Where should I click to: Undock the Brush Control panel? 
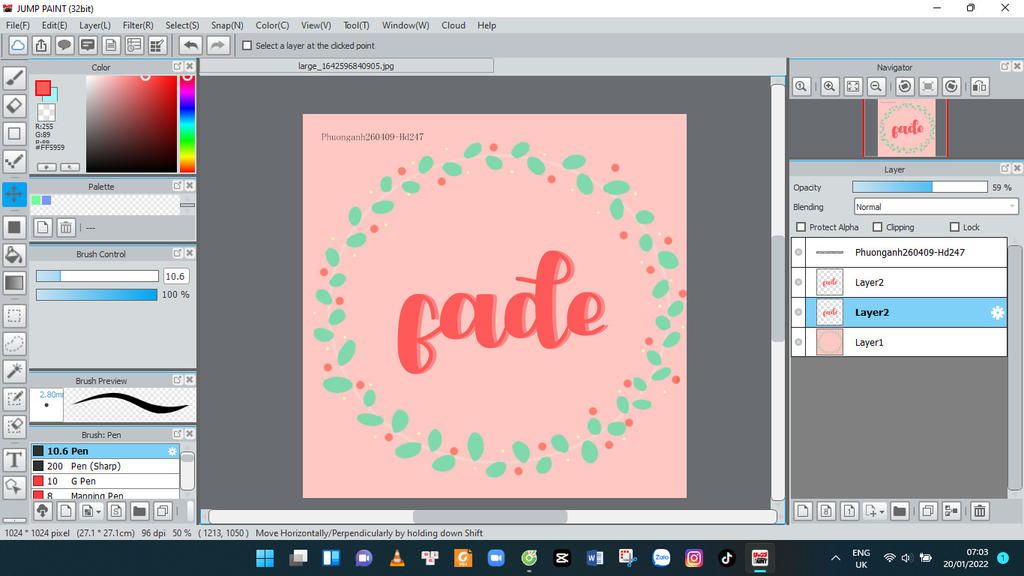[177, 253]
